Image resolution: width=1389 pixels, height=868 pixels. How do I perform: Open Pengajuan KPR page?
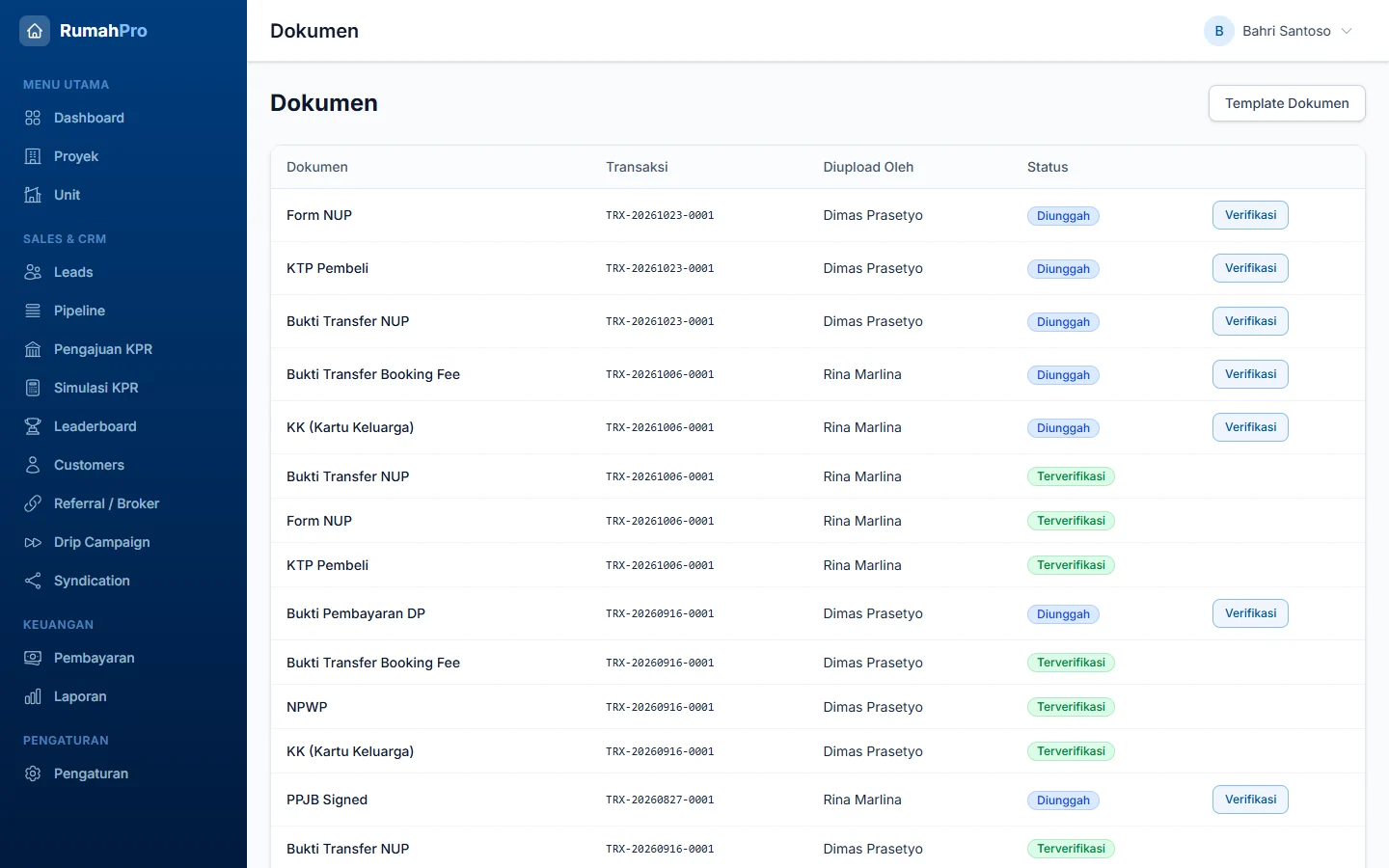[123, 349]
